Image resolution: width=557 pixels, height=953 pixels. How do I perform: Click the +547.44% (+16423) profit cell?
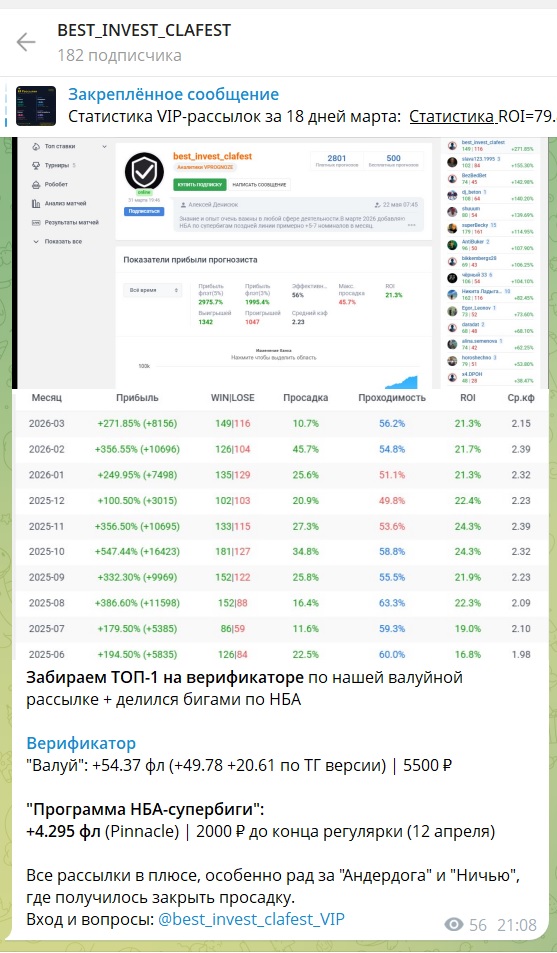tap(137, 551)
